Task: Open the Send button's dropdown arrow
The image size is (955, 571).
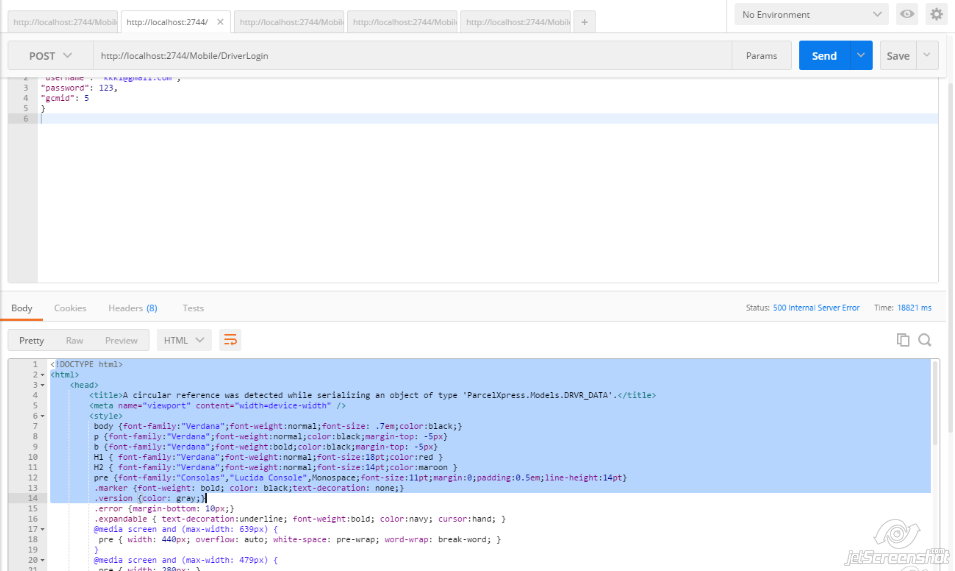Action: click(861, 56)
